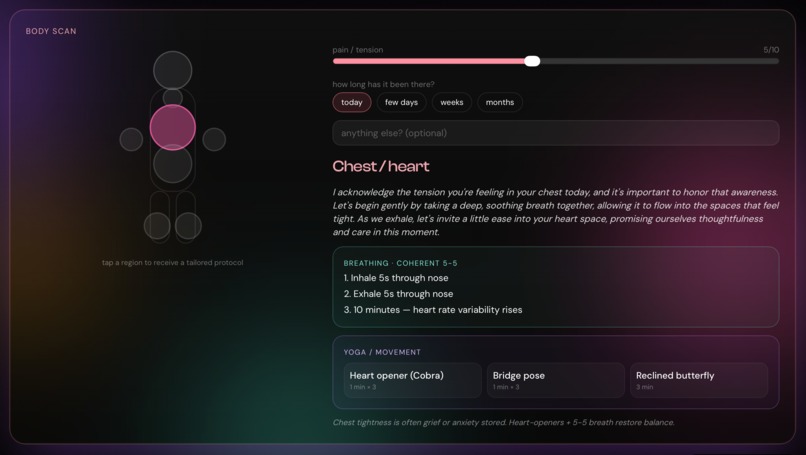806x455 pixels.
Task: Click the 'YOGA / MOVEMENT' label
Action: coord(382,352)
